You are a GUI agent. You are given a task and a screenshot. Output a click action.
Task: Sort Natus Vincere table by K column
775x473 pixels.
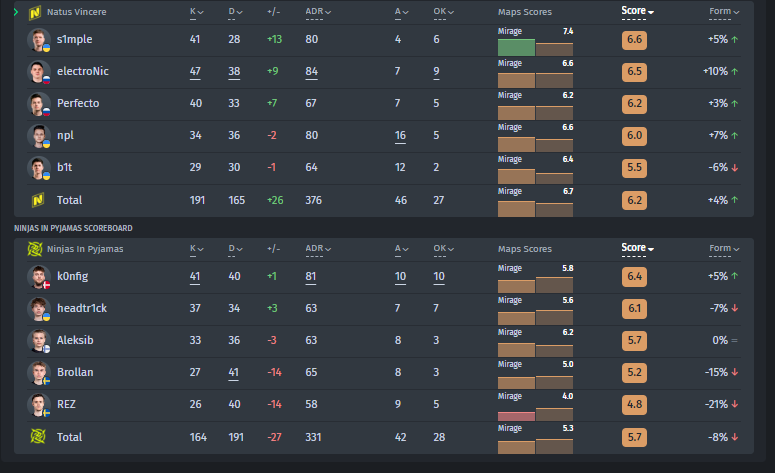[196, 12]
